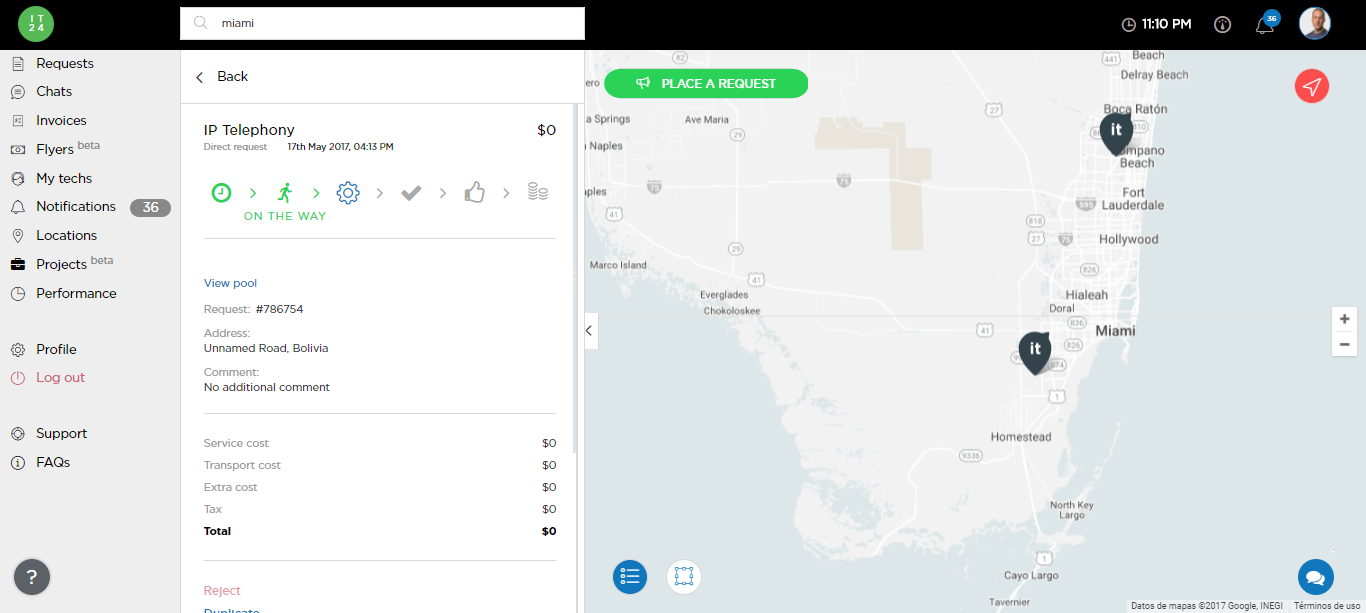Click the FAQs info icon
The image size is (1366, 613).
[x=17, y=463]
